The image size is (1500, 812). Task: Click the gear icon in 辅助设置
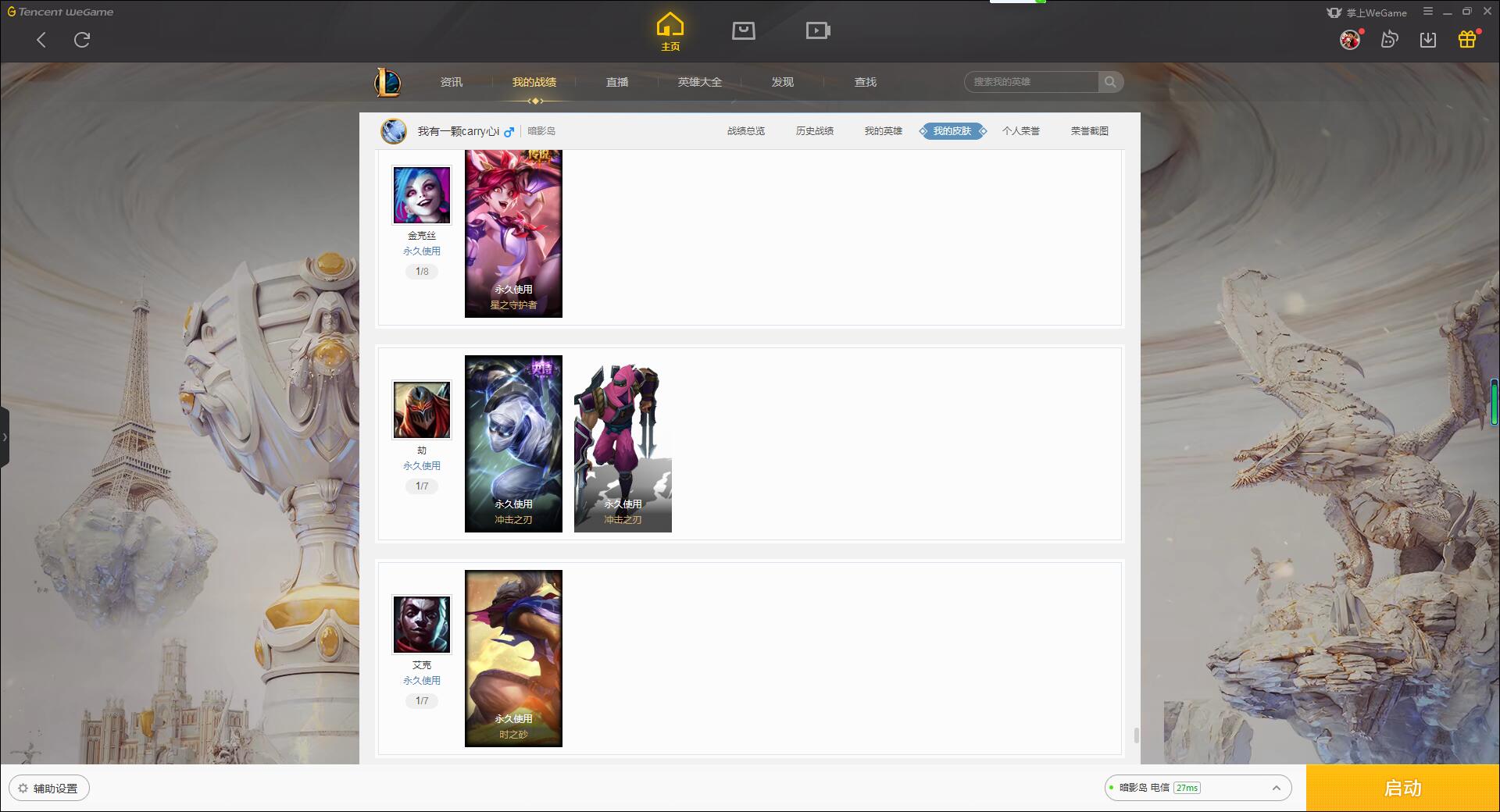point(23,788)
